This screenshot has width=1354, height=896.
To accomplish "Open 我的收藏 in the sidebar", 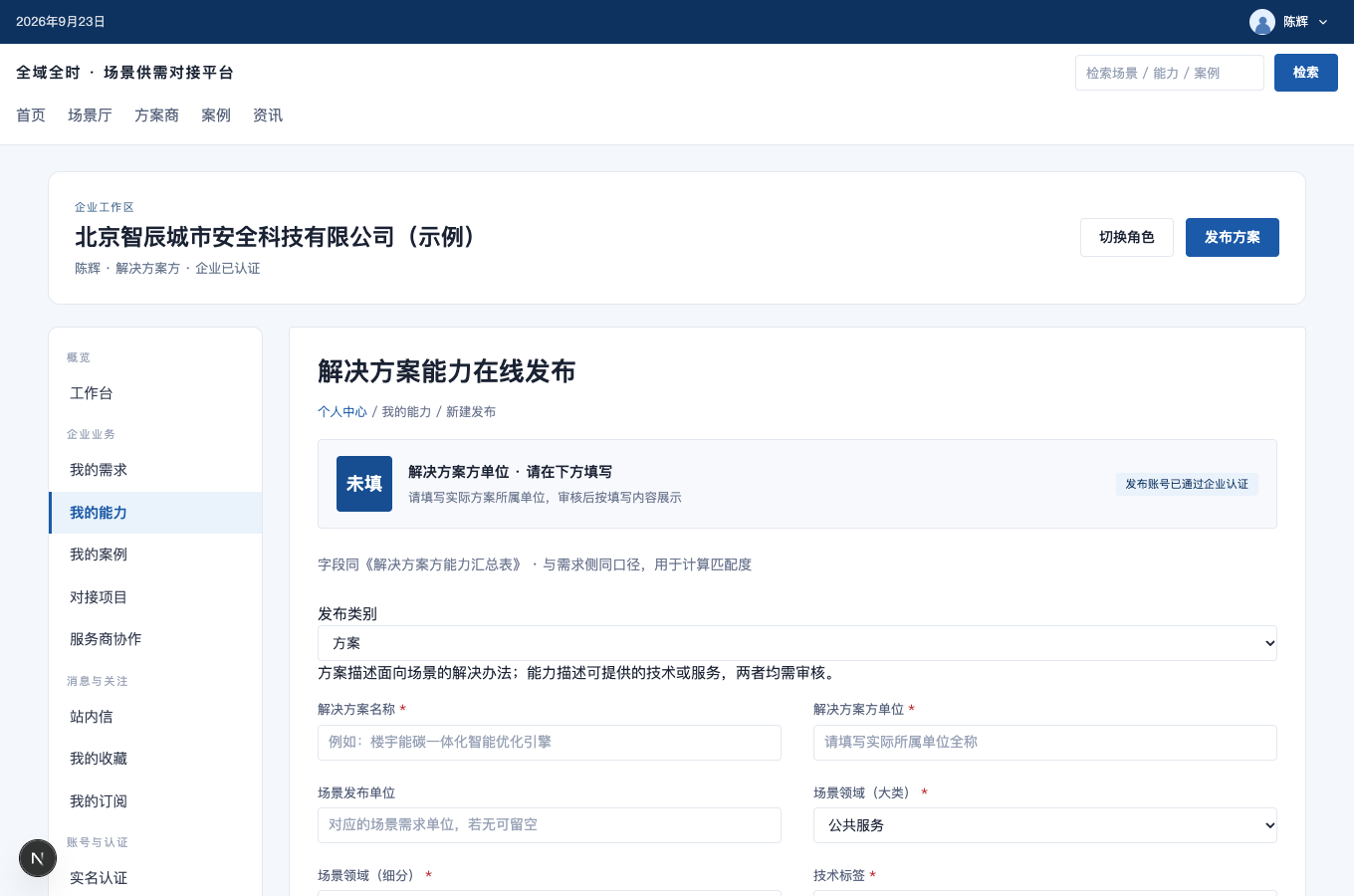I will [155, 759].
